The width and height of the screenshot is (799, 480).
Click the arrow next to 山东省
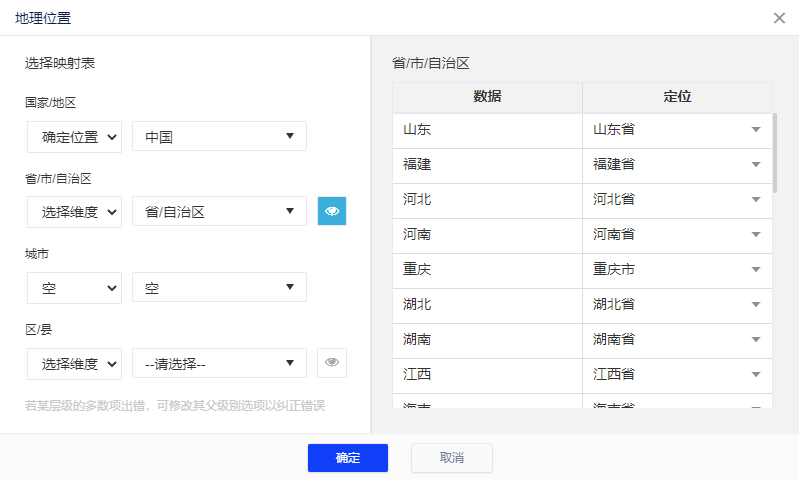[x=756, y=130]
